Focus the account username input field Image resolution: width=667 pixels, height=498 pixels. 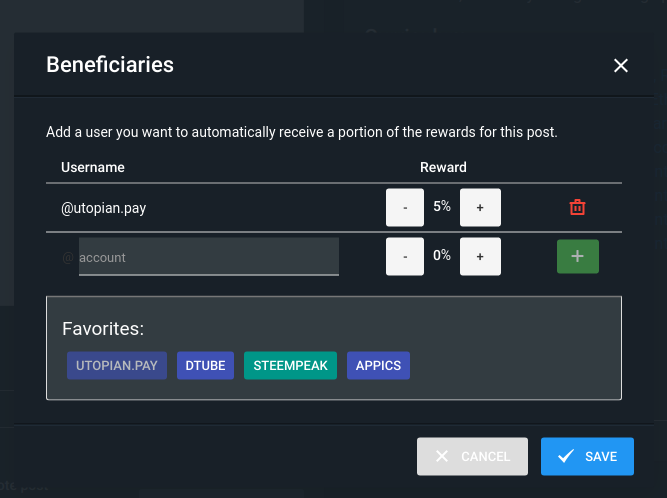(209, 256)
